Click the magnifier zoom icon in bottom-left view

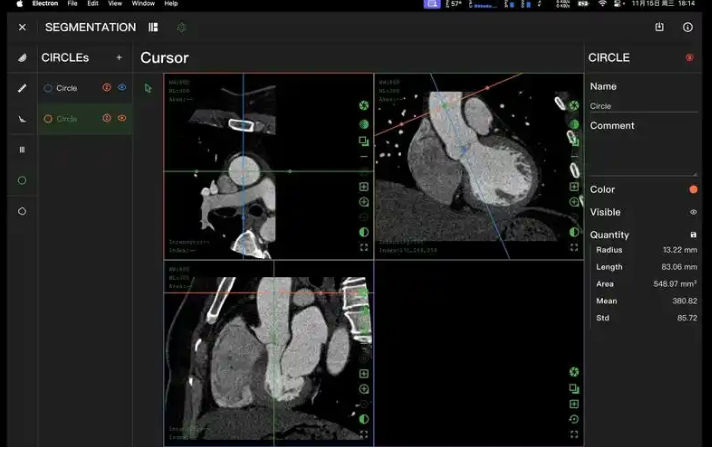click(364, 389)
